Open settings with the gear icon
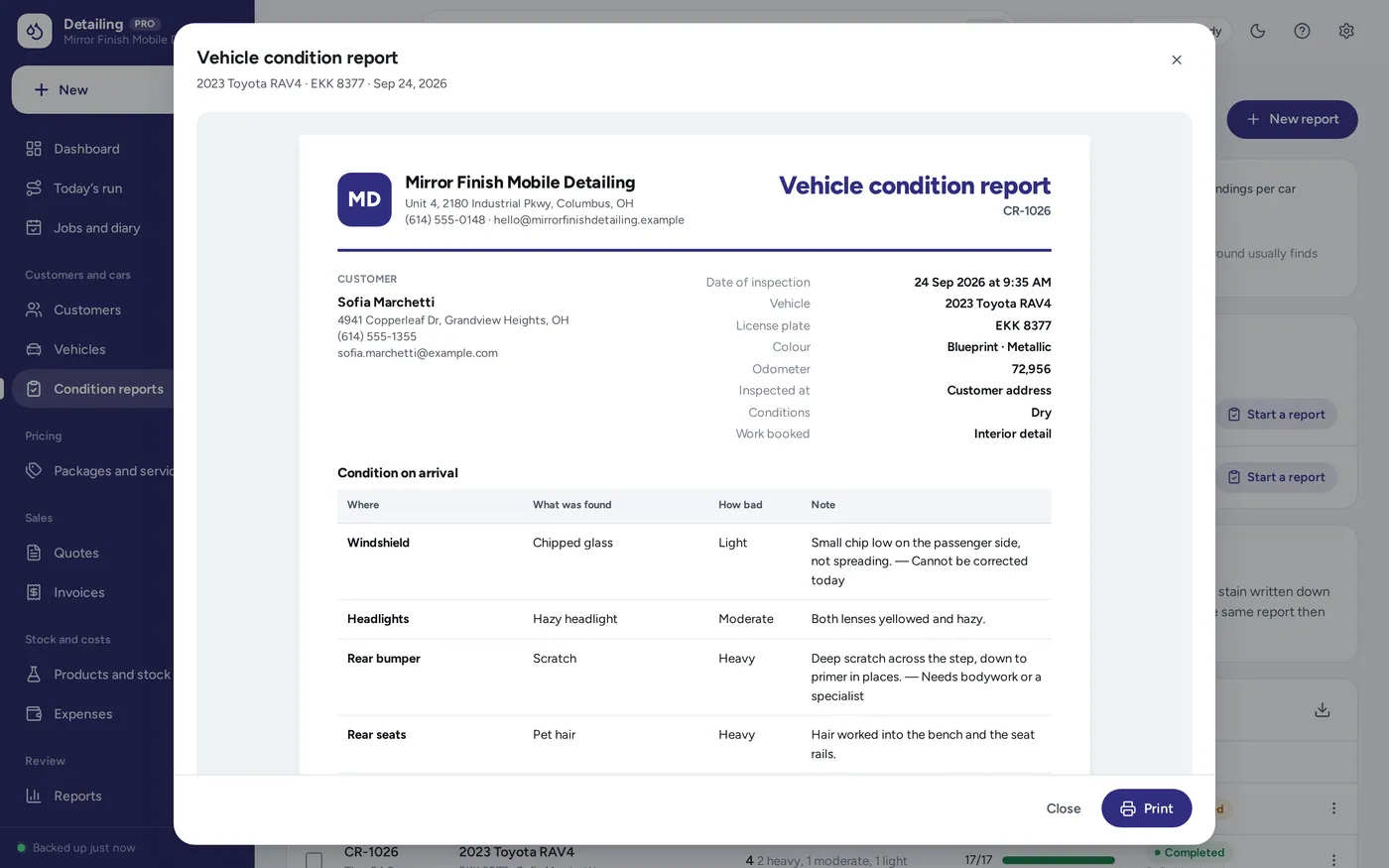The height and width of the screenshot is (868, 1389). tap(1346, 31)
